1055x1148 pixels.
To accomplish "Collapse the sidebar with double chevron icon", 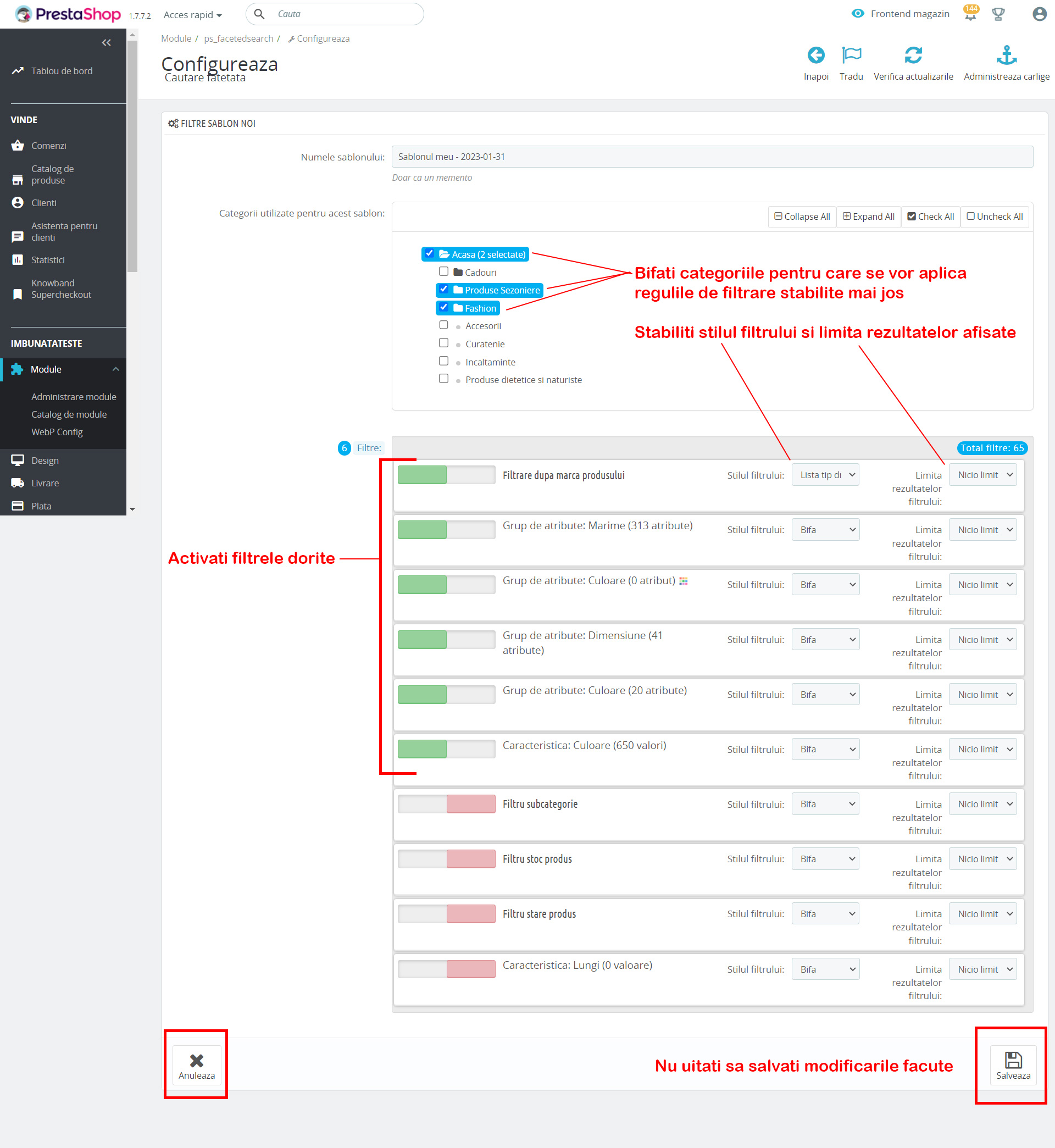I will [106, 43].
